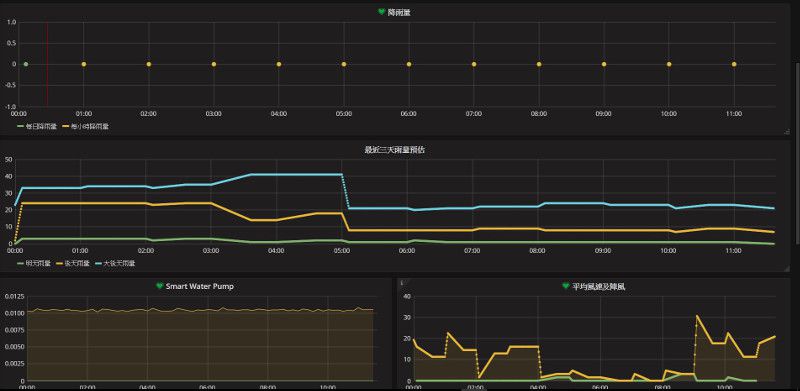Click the heart alert icon beside 平均風速及陣風
The width and height of the screenshot is (800, 391).
click(565, 286)
